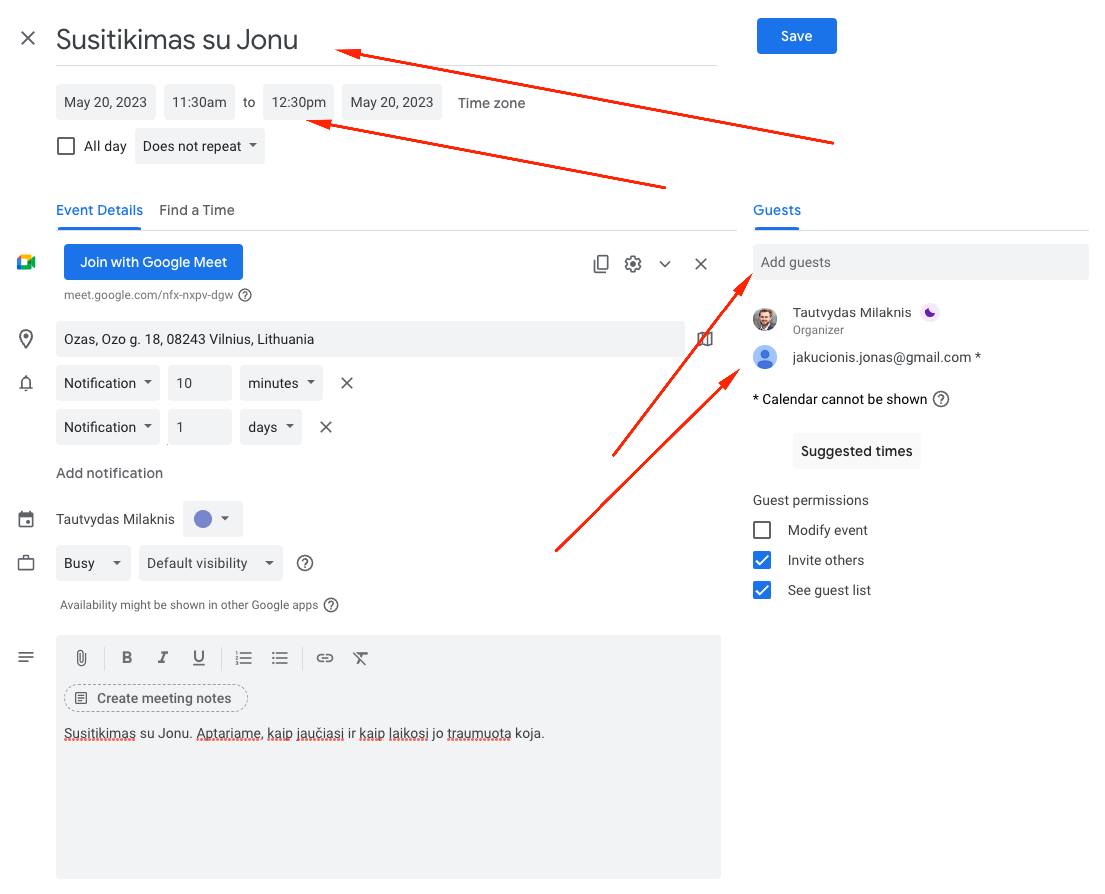1105x894 pixels.
Task: Click the briefcase availability icon
Action: (x=26, y=563)
